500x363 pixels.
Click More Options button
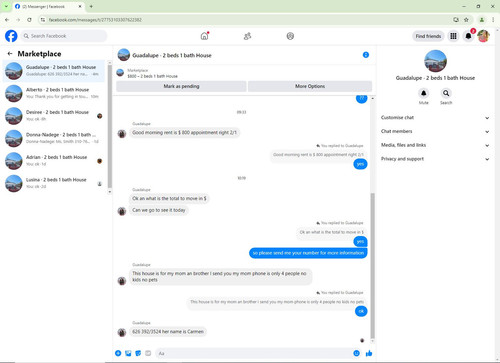coord(310,86)
